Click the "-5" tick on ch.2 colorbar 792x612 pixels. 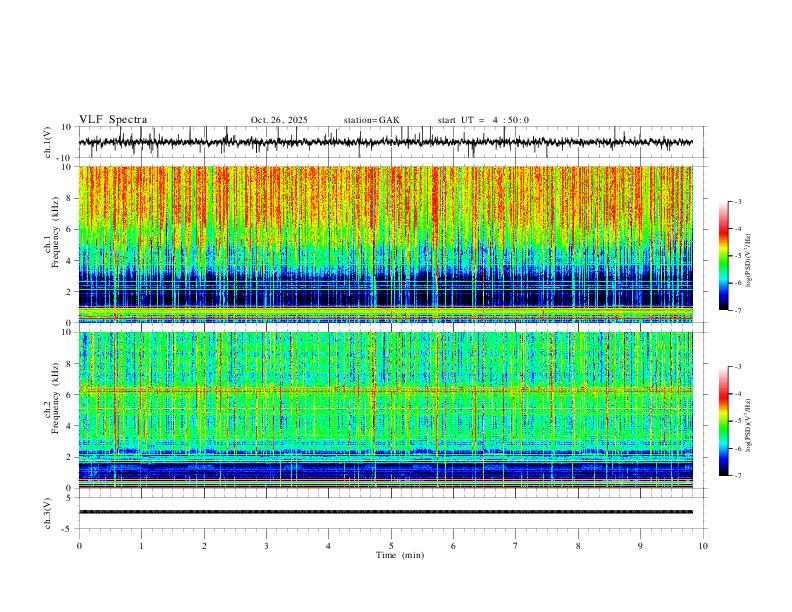pyautogui.click(x=737, y=421)
